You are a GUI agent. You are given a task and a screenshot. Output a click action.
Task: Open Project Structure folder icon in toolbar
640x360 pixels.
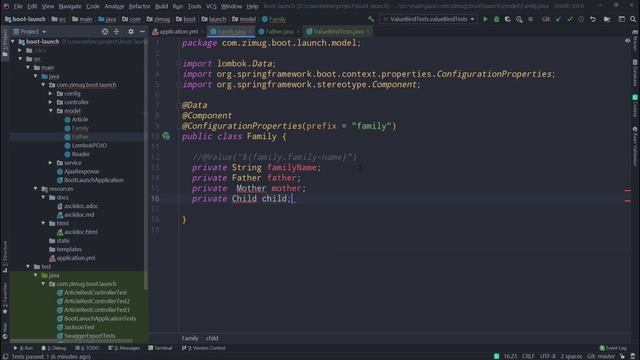pyautogui.click(x=607, y=19)
